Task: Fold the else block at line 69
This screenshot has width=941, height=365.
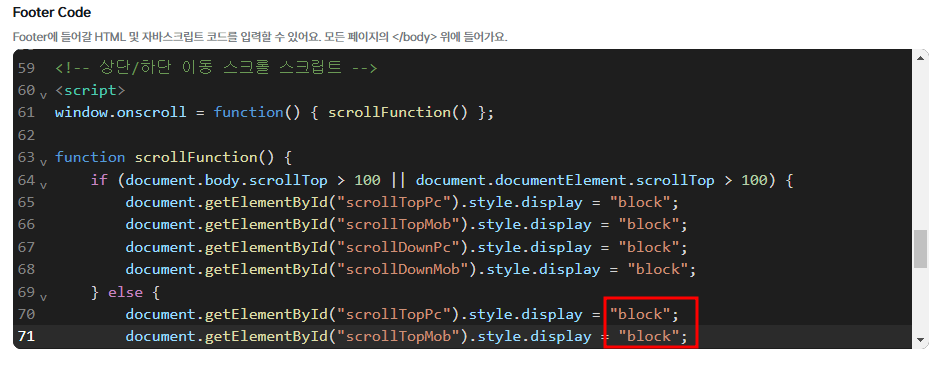Action: click(43, 297)
